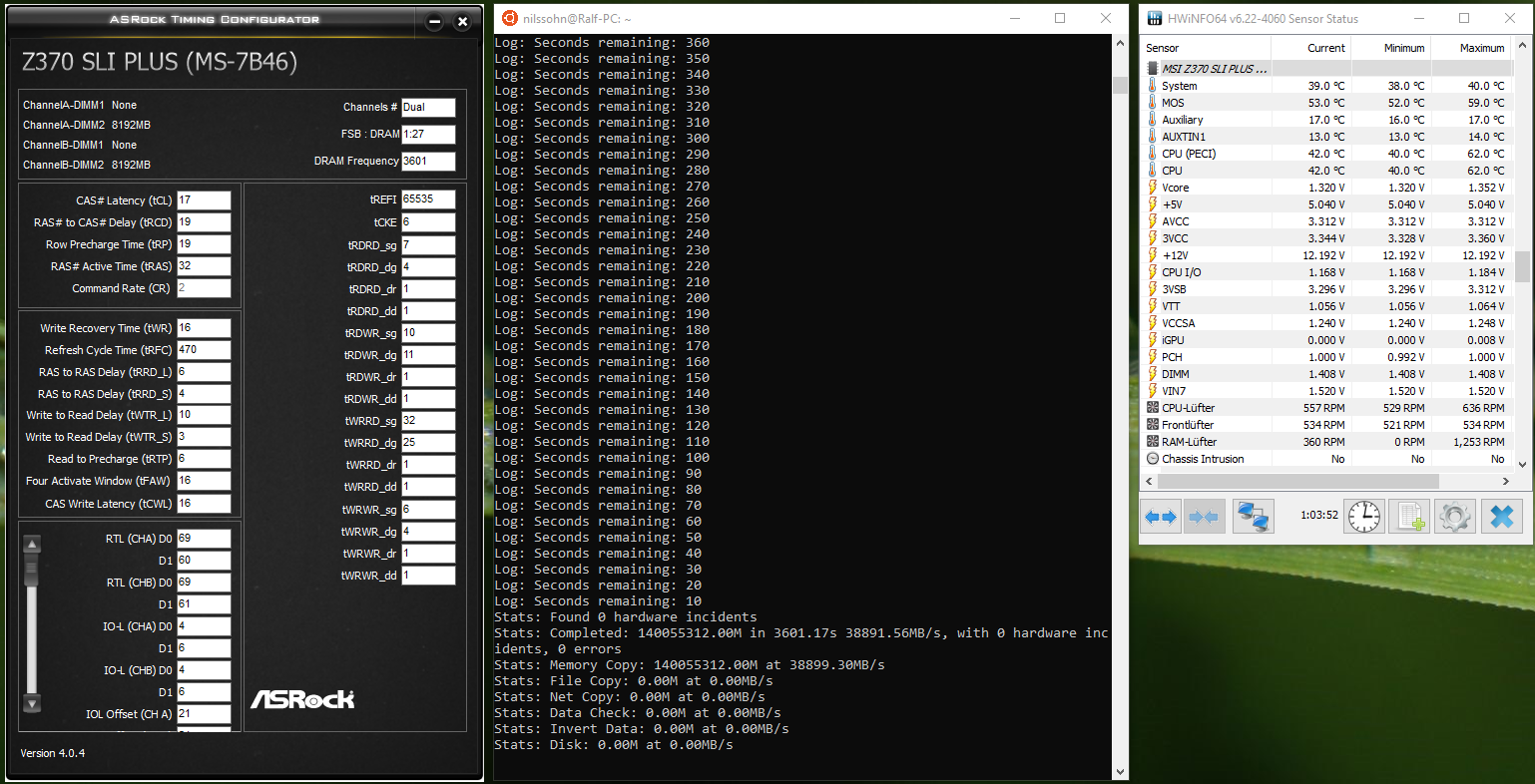
Task: Click the IOL Offset (CH A) field
Action: pyautogui.click(x=204, y=714)
